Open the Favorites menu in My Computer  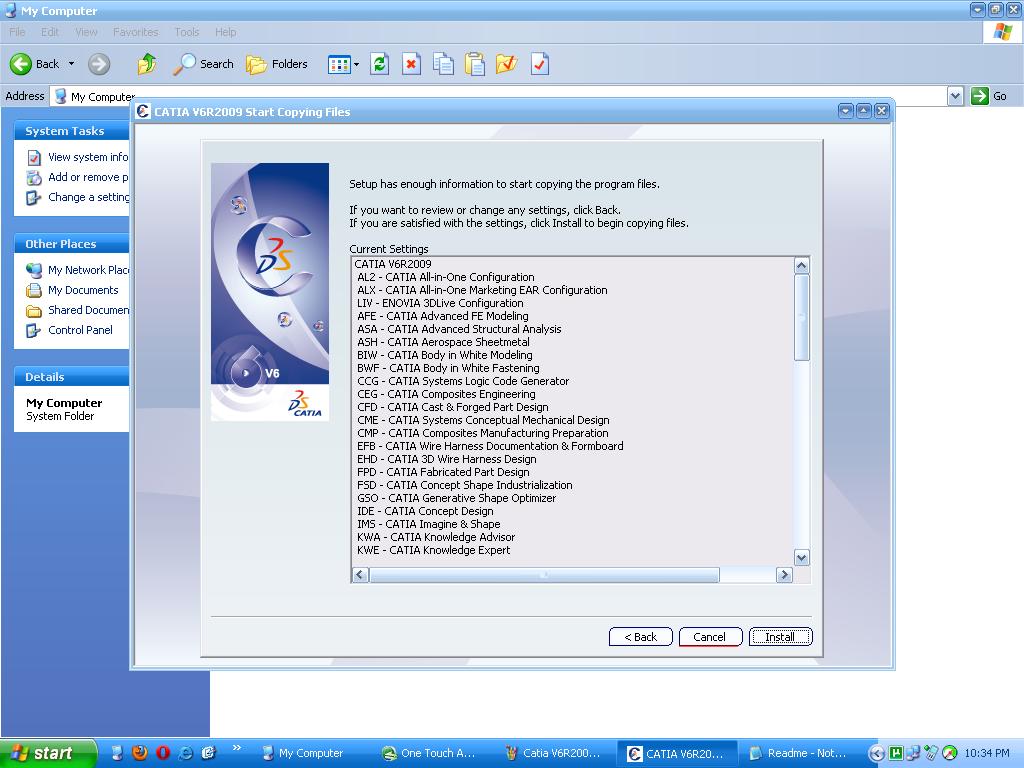[136, 32]
